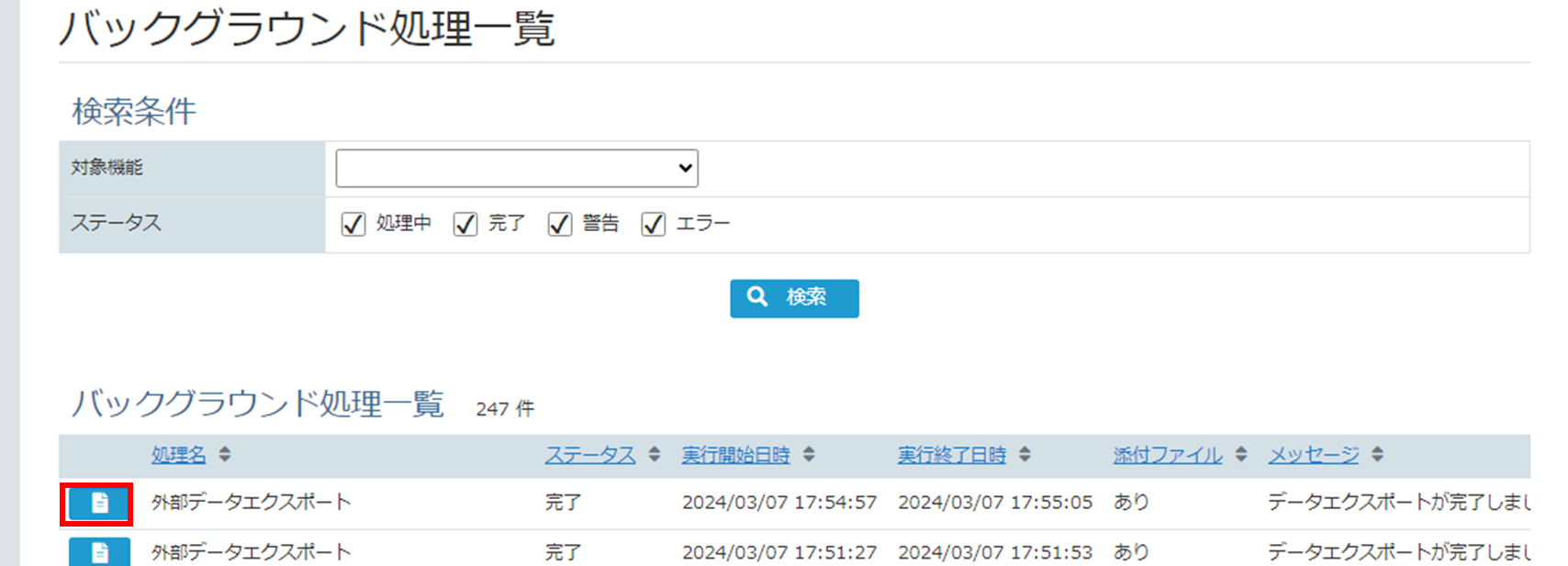The width and height of the screenshot is (1568, 566).
Task: Toggle the 警告 status checkbox
Action: (x=560, y=224)
